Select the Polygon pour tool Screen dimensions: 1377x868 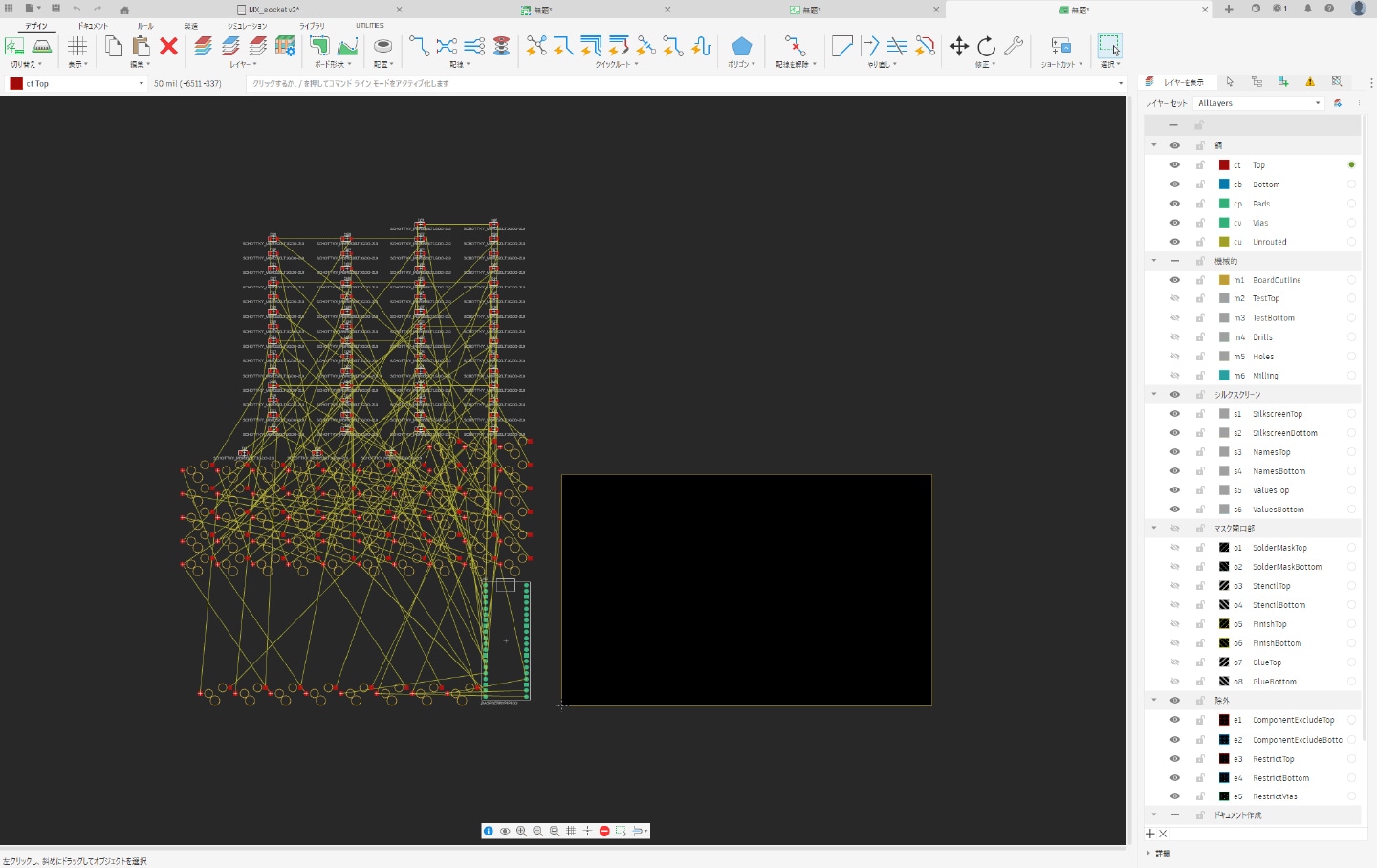pyautogui.click(x=741, y=46)
